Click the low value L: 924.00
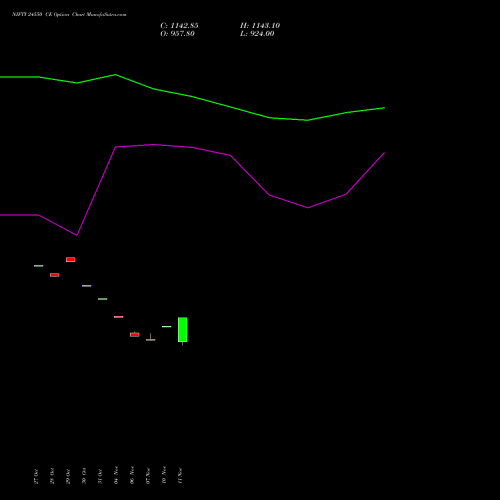Viewport: 500px width, 500px height. 257,34
